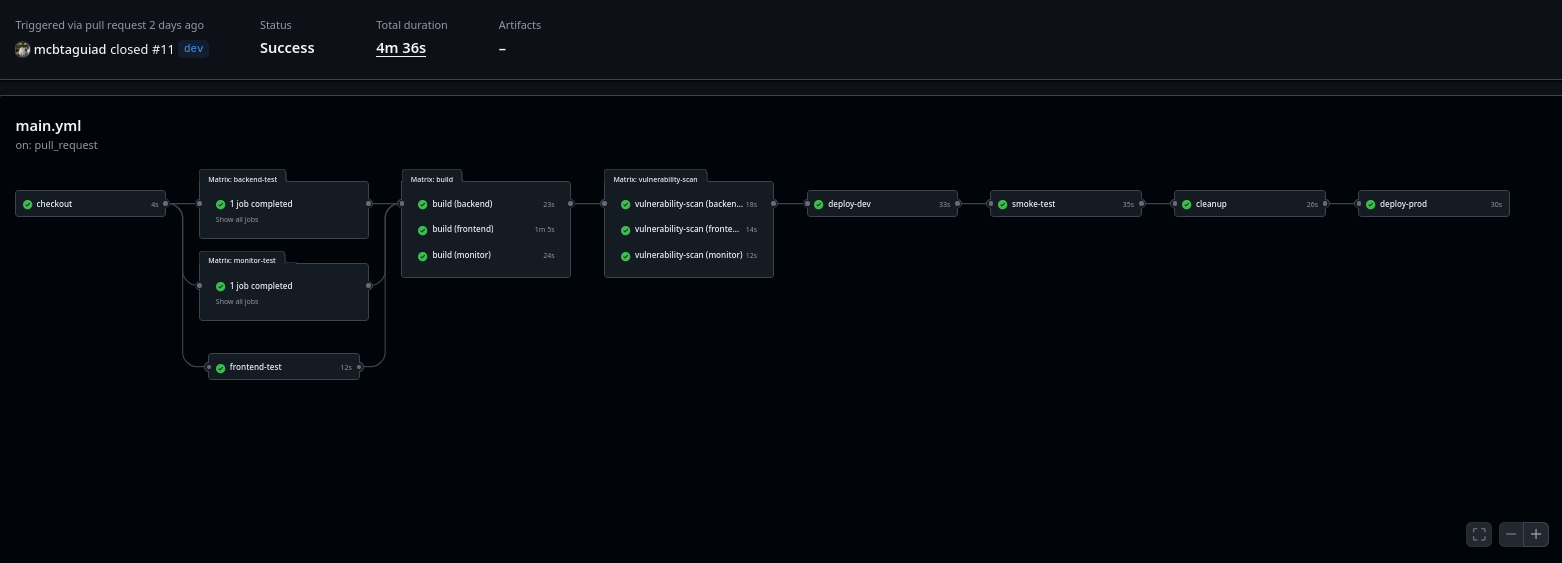Zoom out the workflow graph
The width and height of the screenshot is (1562, 563).
pos(1511,534)
